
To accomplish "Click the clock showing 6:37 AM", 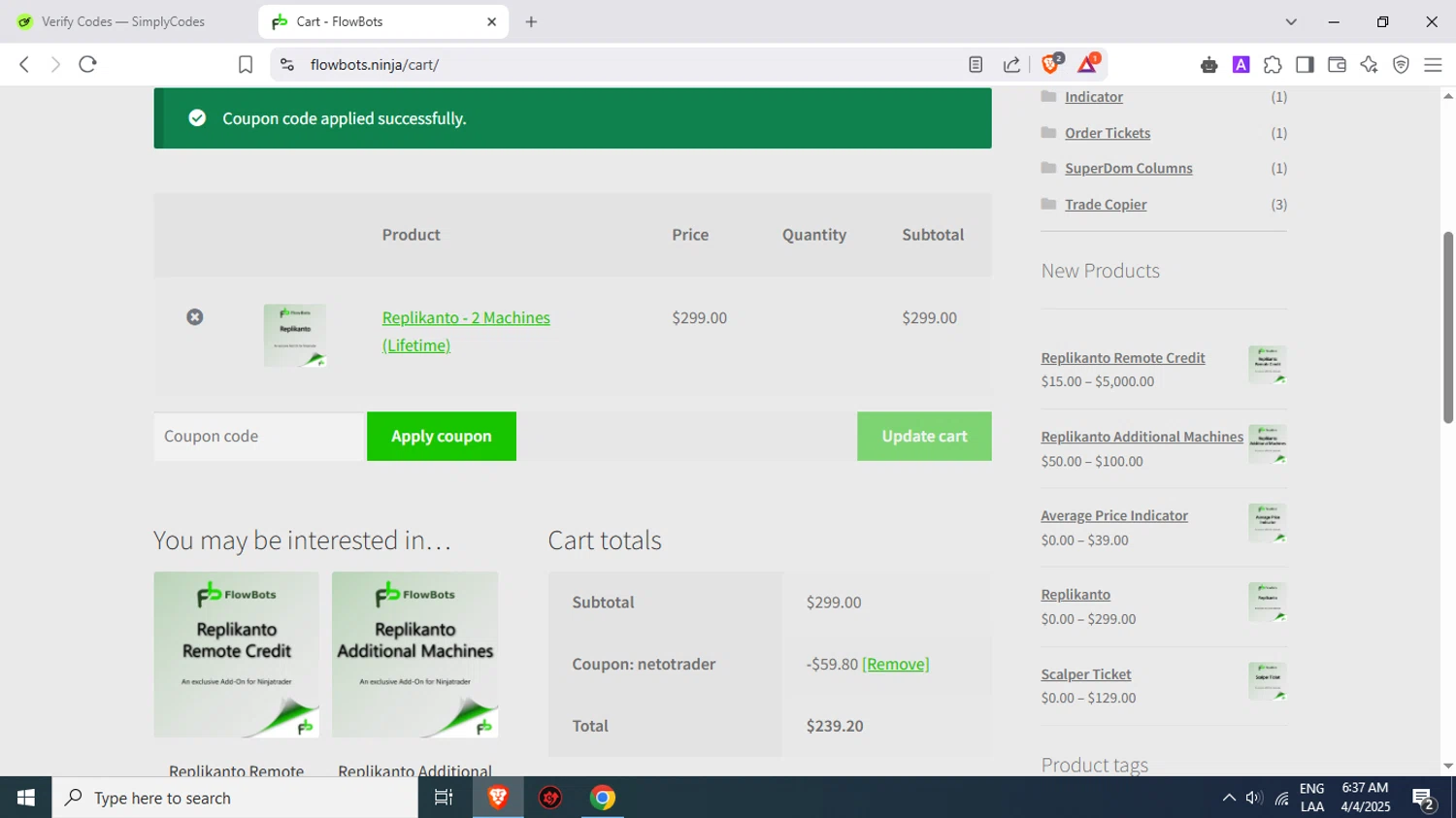I will (x=1365, y=788).
